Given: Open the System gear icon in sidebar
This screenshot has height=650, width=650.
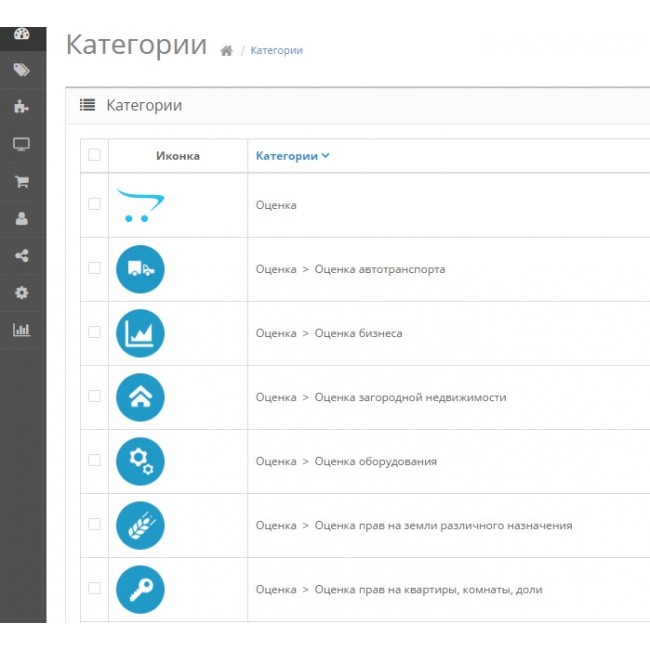Looking at the screenshot, I should 21,293.
